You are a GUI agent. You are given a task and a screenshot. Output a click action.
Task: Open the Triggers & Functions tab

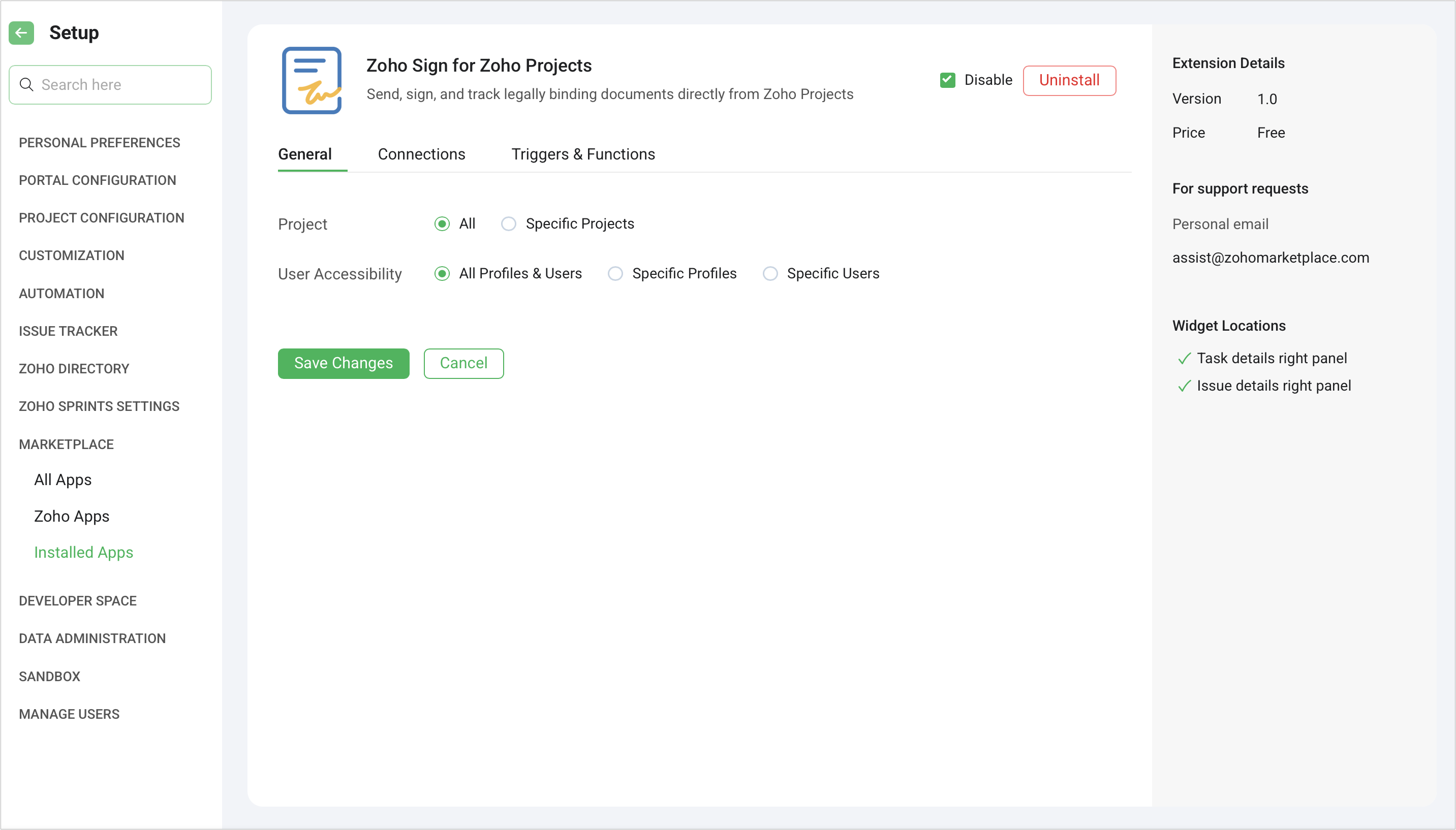pos(582,154)
